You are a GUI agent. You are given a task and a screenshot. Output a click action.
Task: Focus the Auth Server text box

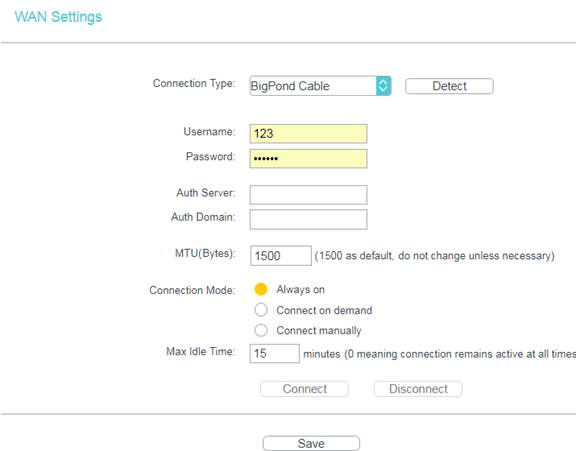coord(308,195)
